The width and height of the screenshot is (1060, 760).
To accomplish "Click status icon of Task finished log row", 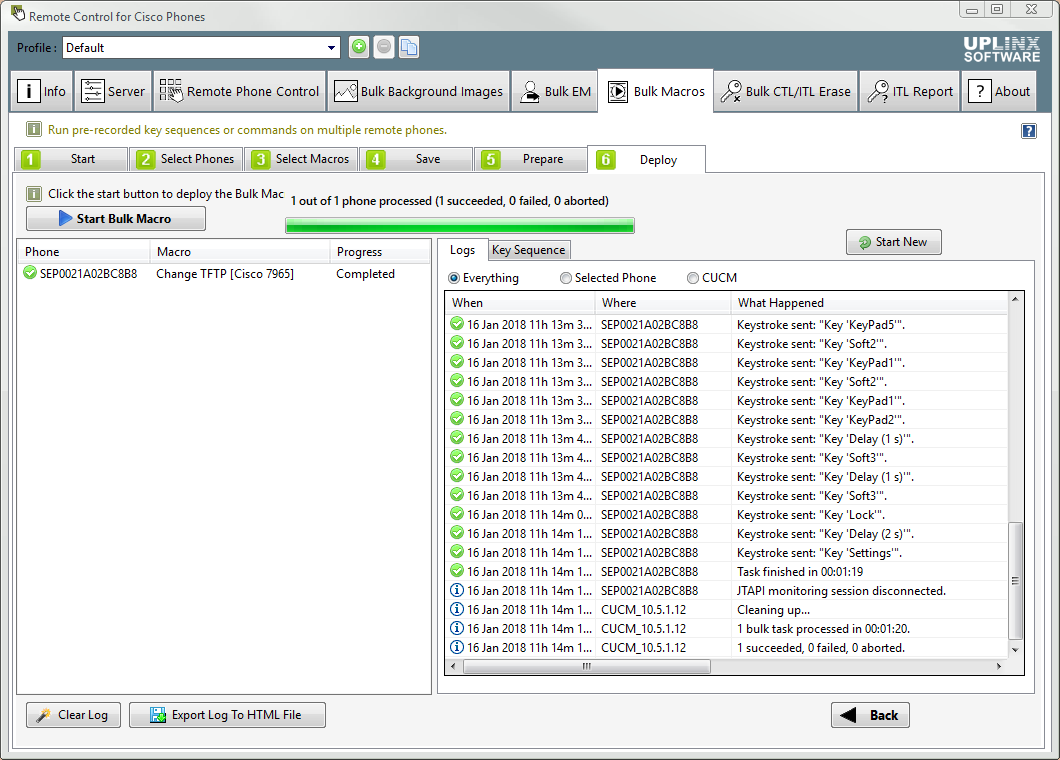I will [x=457, y=571].
